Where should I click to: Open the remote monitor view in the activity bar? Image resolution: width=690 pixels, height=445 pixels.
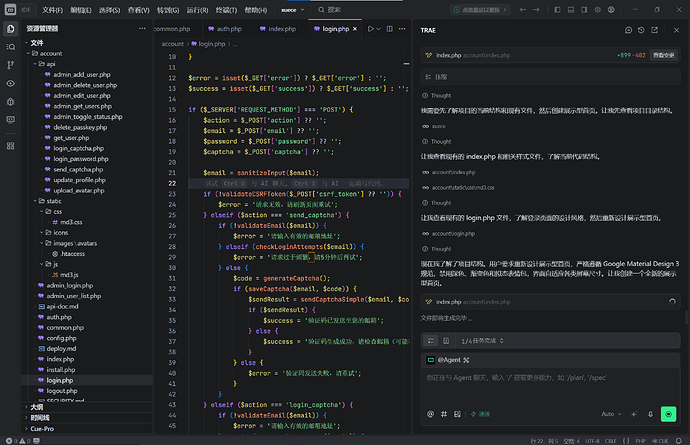tap(11, 120)
